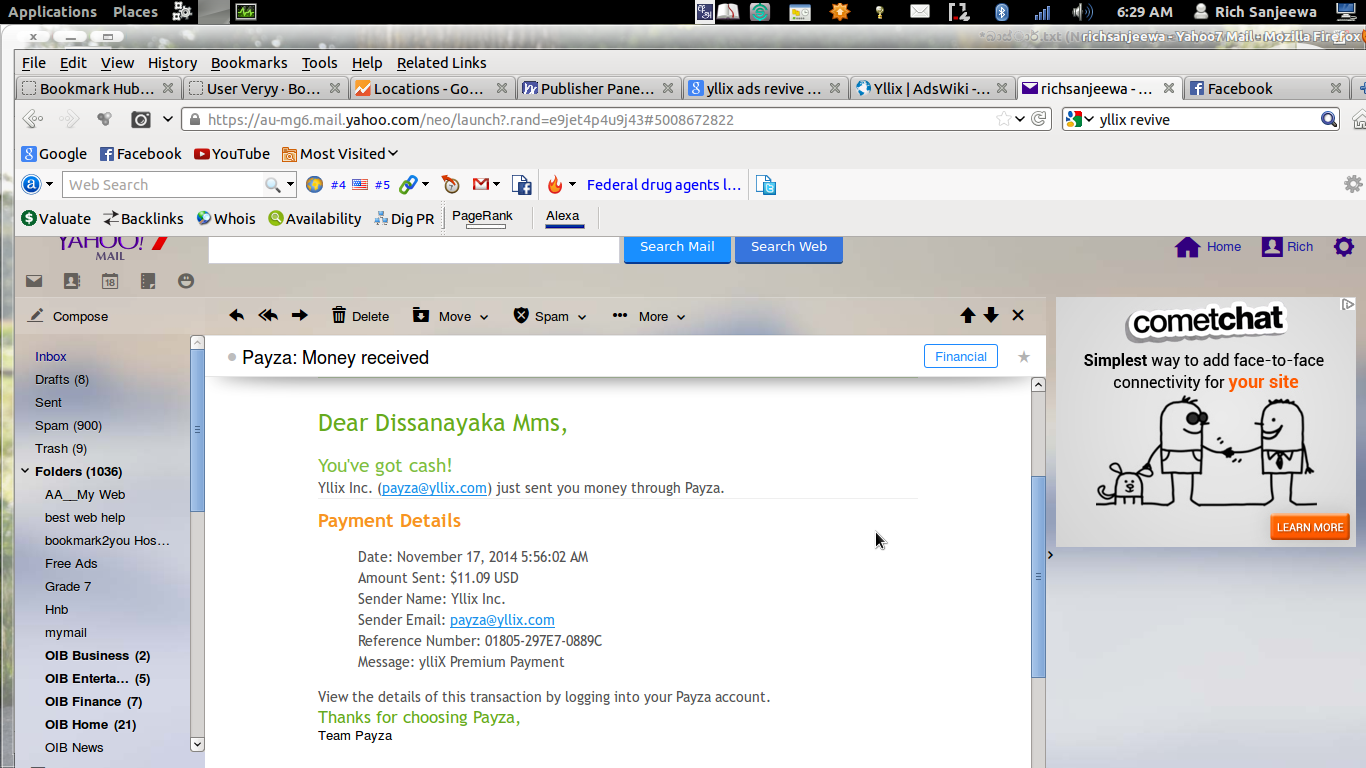
Task: Click the Dig PR toolbar button
Action: [404, 219]
